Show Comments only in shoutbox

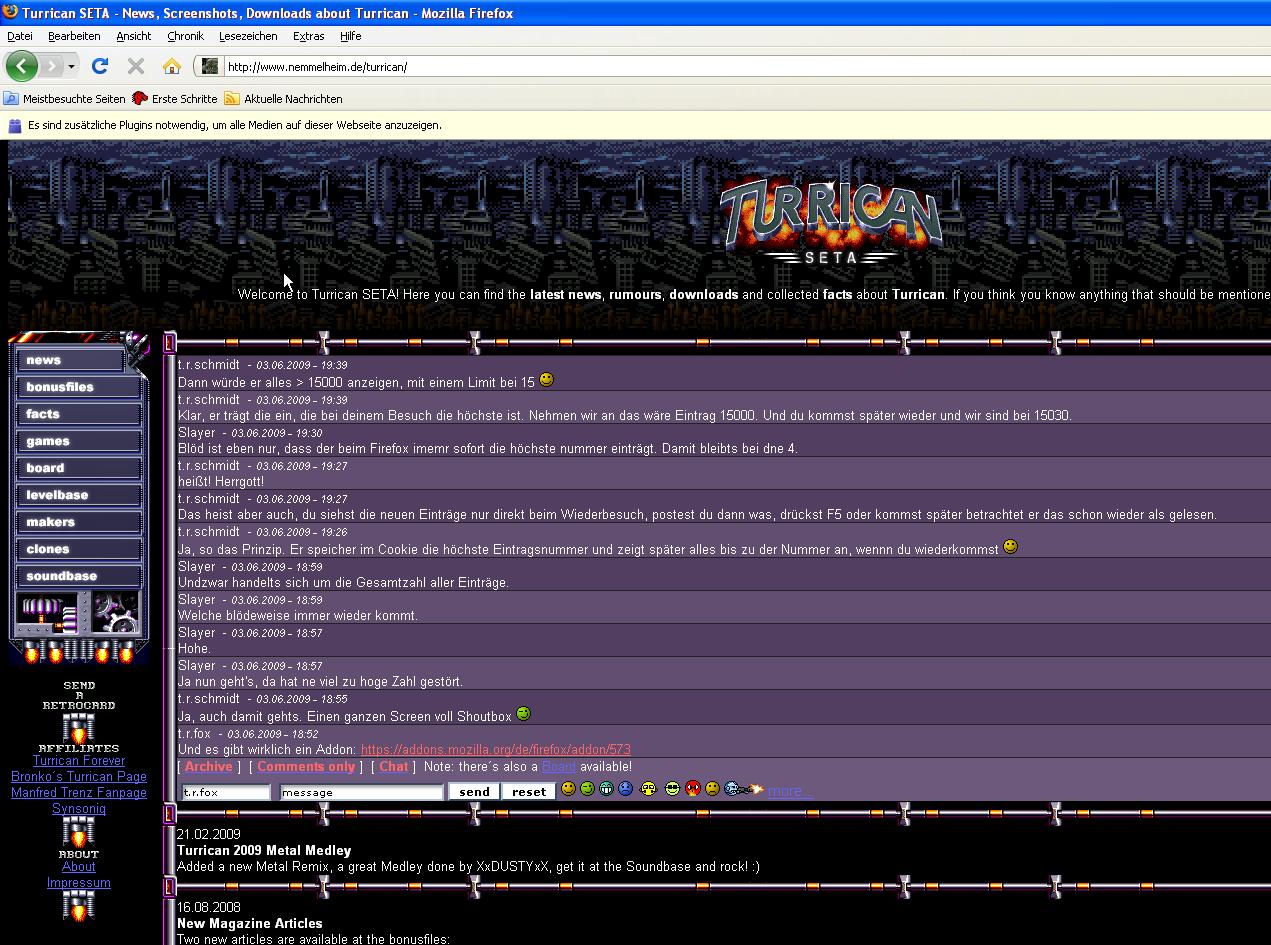(x=306, y=767)
